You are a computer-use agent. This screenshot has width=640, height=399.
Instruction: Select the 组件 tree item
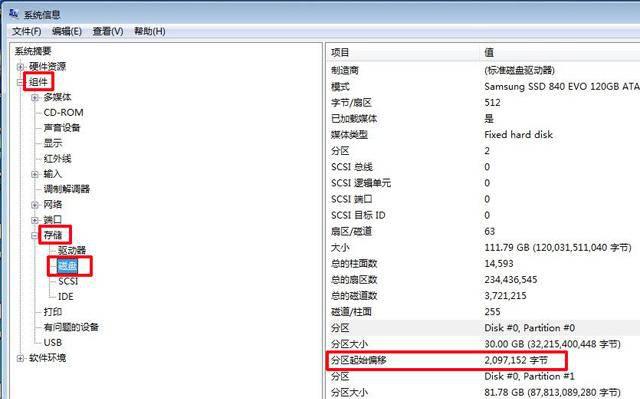[x=39, y=82]
